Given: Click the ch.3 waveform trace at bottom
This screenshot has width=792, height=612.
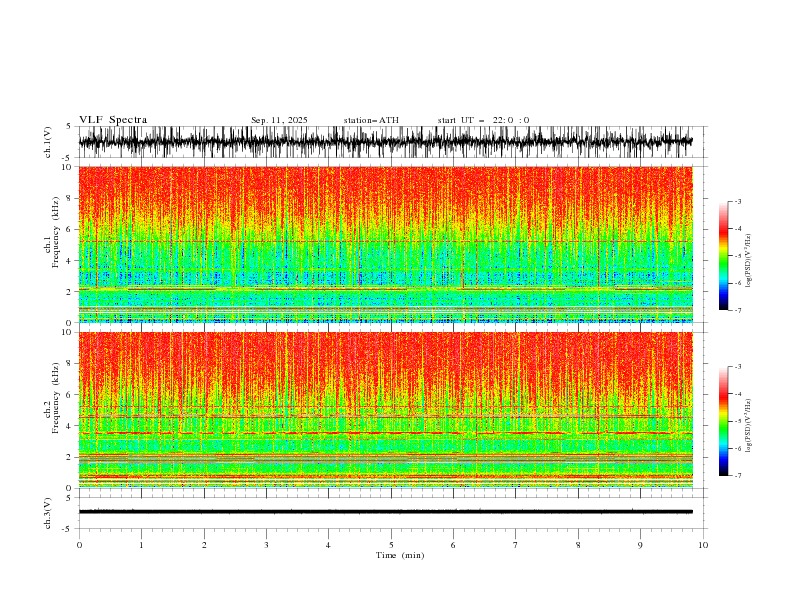Looking at the screenshot, I should coord(385,512).
